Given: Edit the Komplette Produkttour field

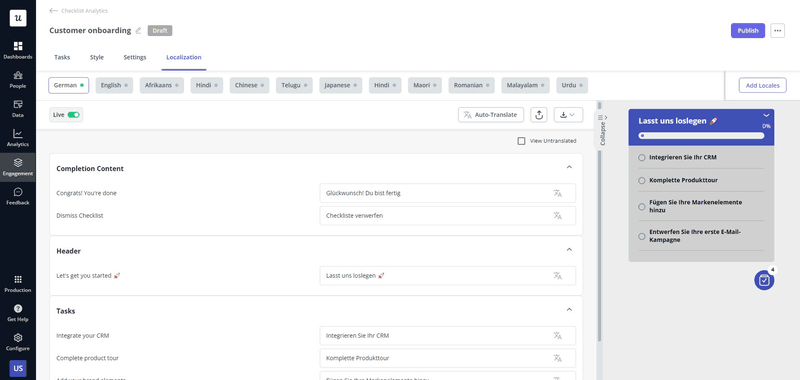Looking at the screenshot, I should [x=447, y=358].
